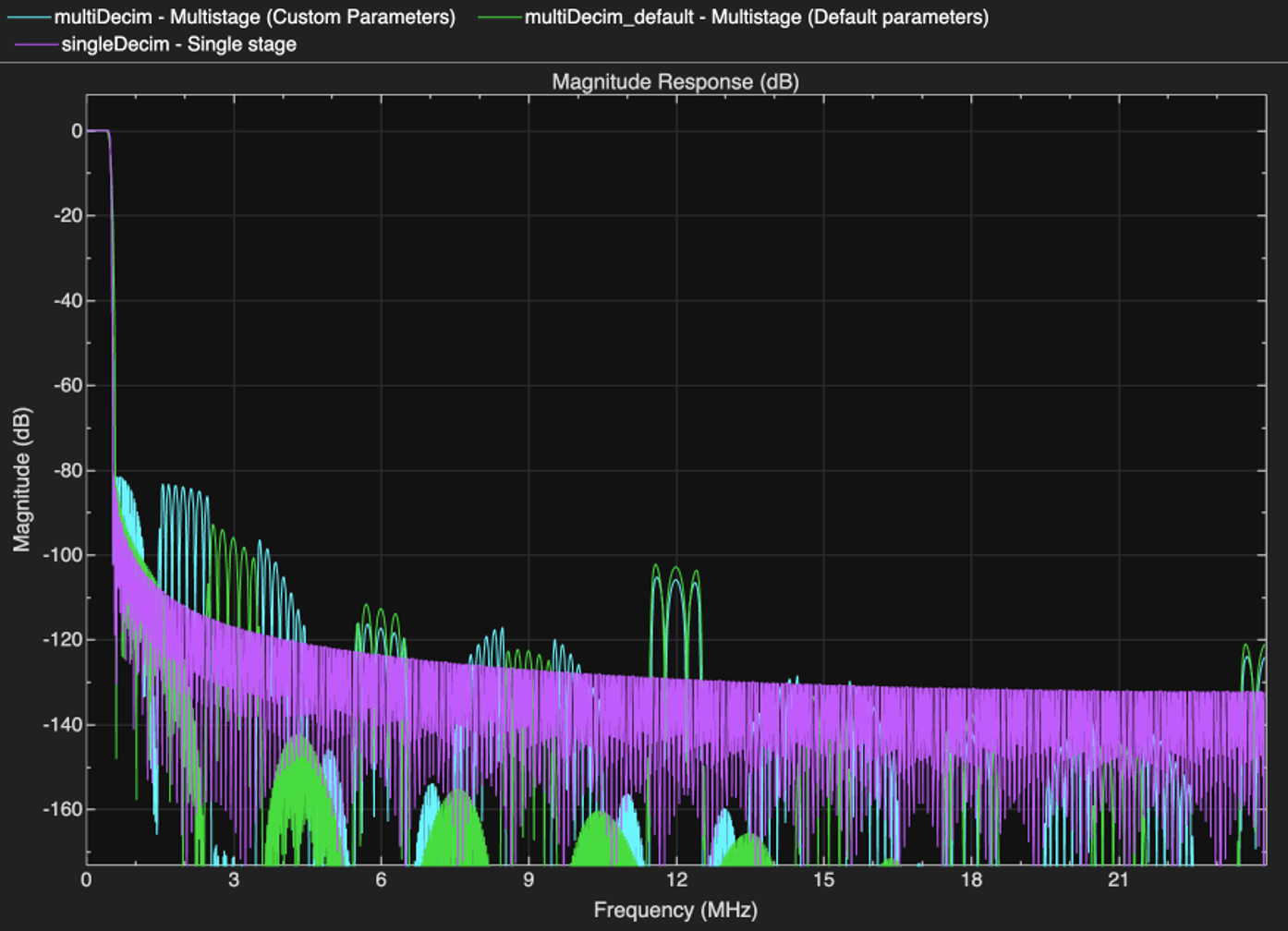The height and width of the screenshot is (931, 1288).
Task: Toggle the singleDecim Single stage legend entry
Action: tap(178, 44)
